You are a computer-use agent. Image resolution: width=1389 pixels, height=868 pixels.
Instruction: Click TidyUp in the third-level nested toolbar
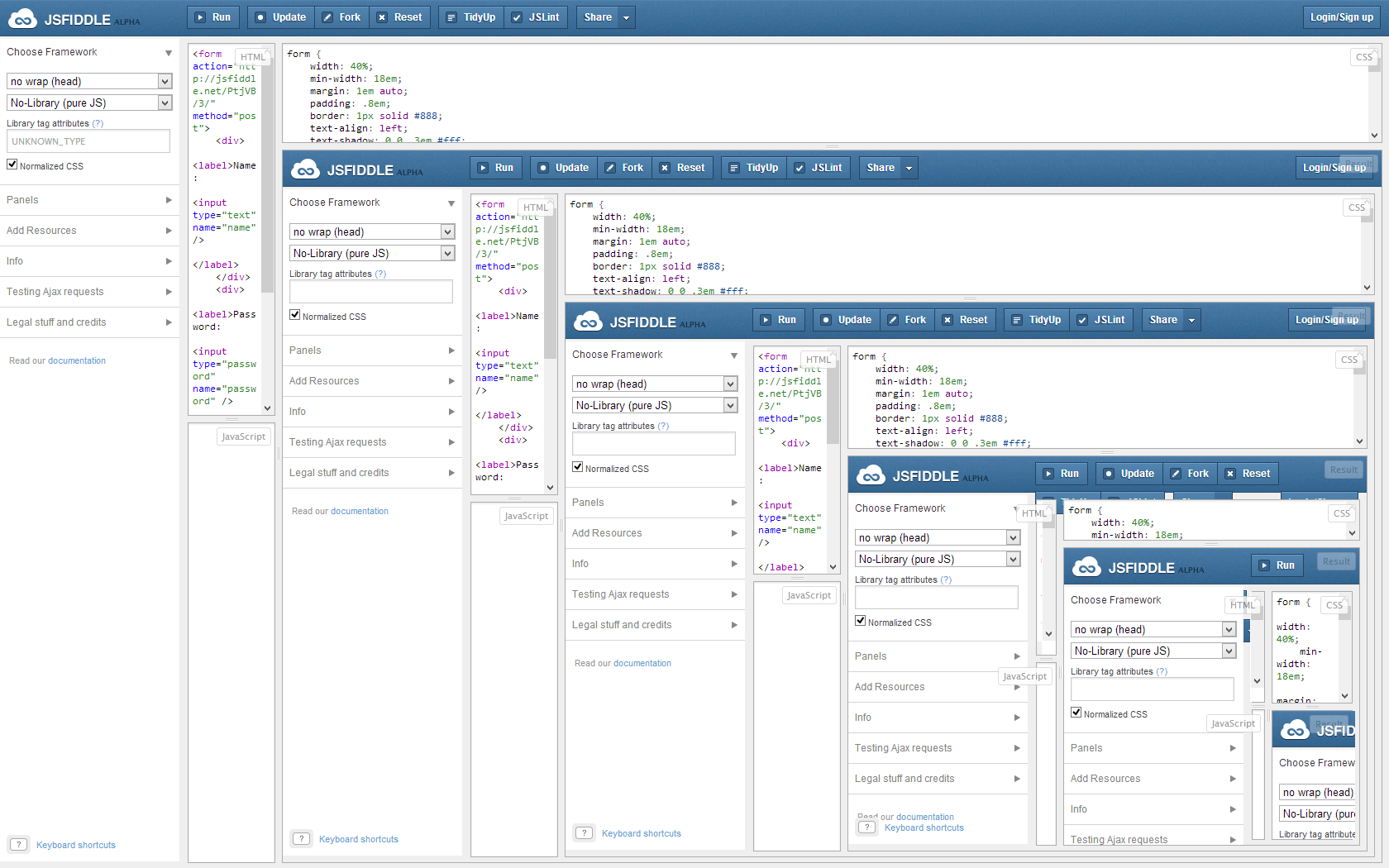click(1037, 320)
